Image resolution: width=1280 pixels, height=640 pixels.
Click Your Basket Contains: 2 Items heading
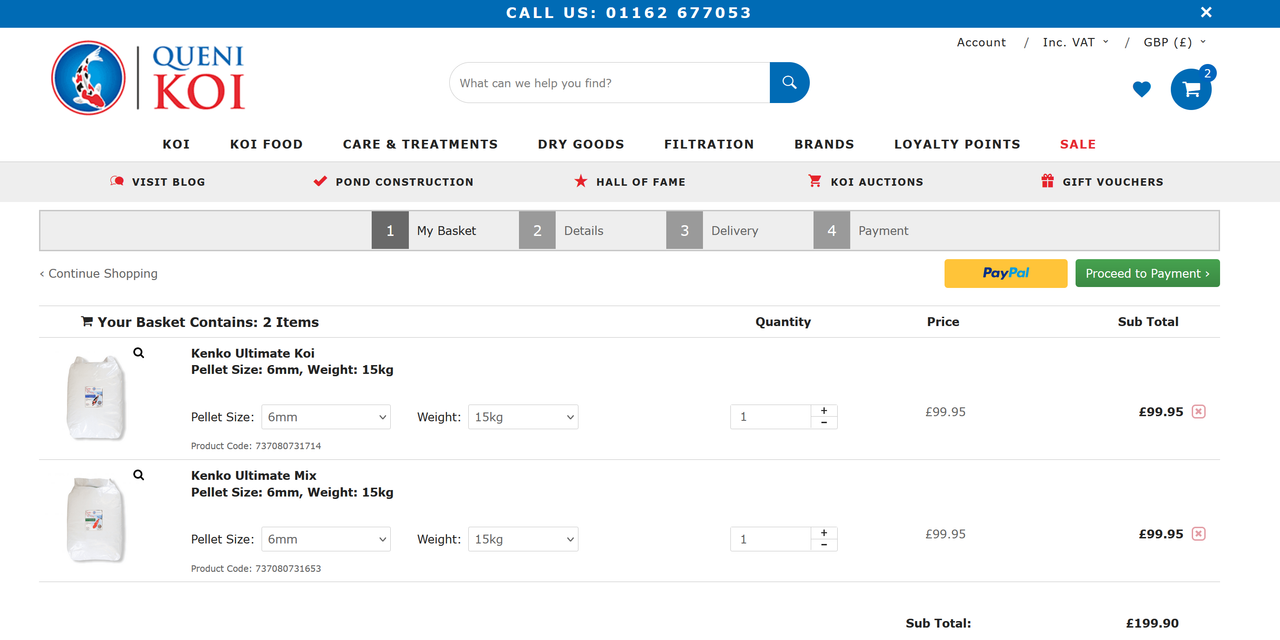[x=200, y=322]
